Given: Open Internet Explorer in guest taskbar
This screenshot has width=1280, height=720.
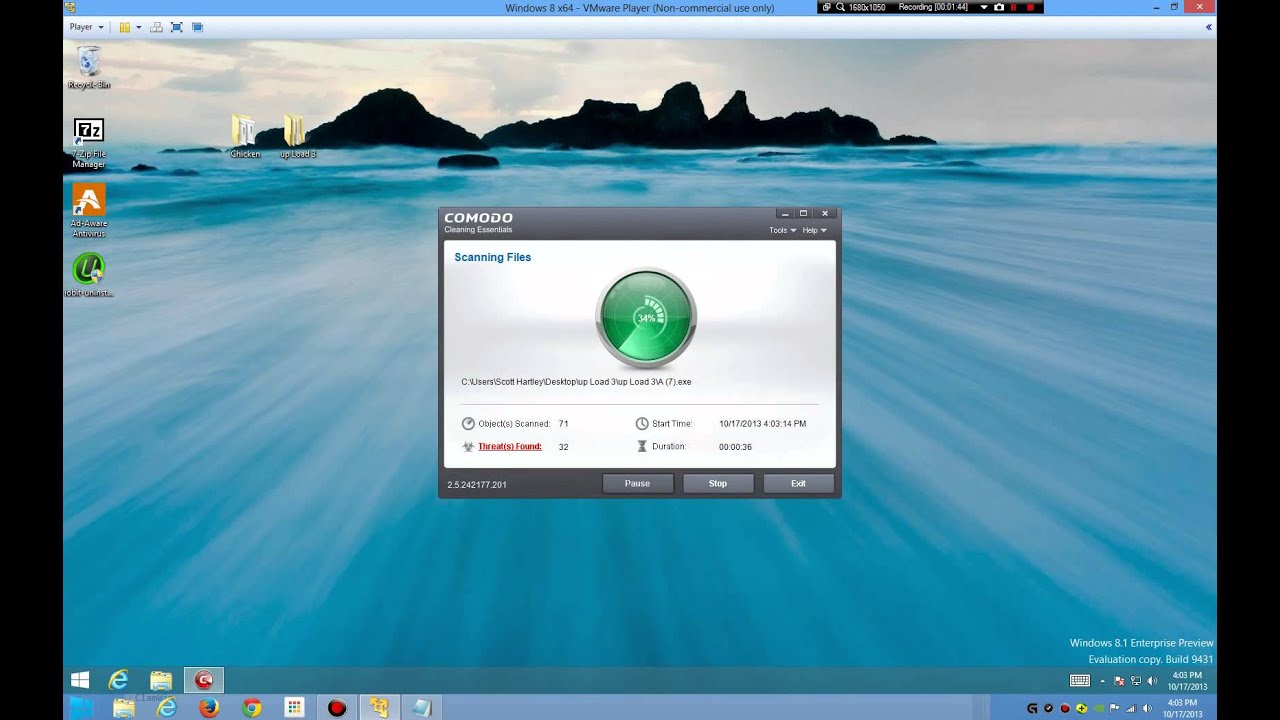Looking at the screenshot, I should (x=119, y=680).
